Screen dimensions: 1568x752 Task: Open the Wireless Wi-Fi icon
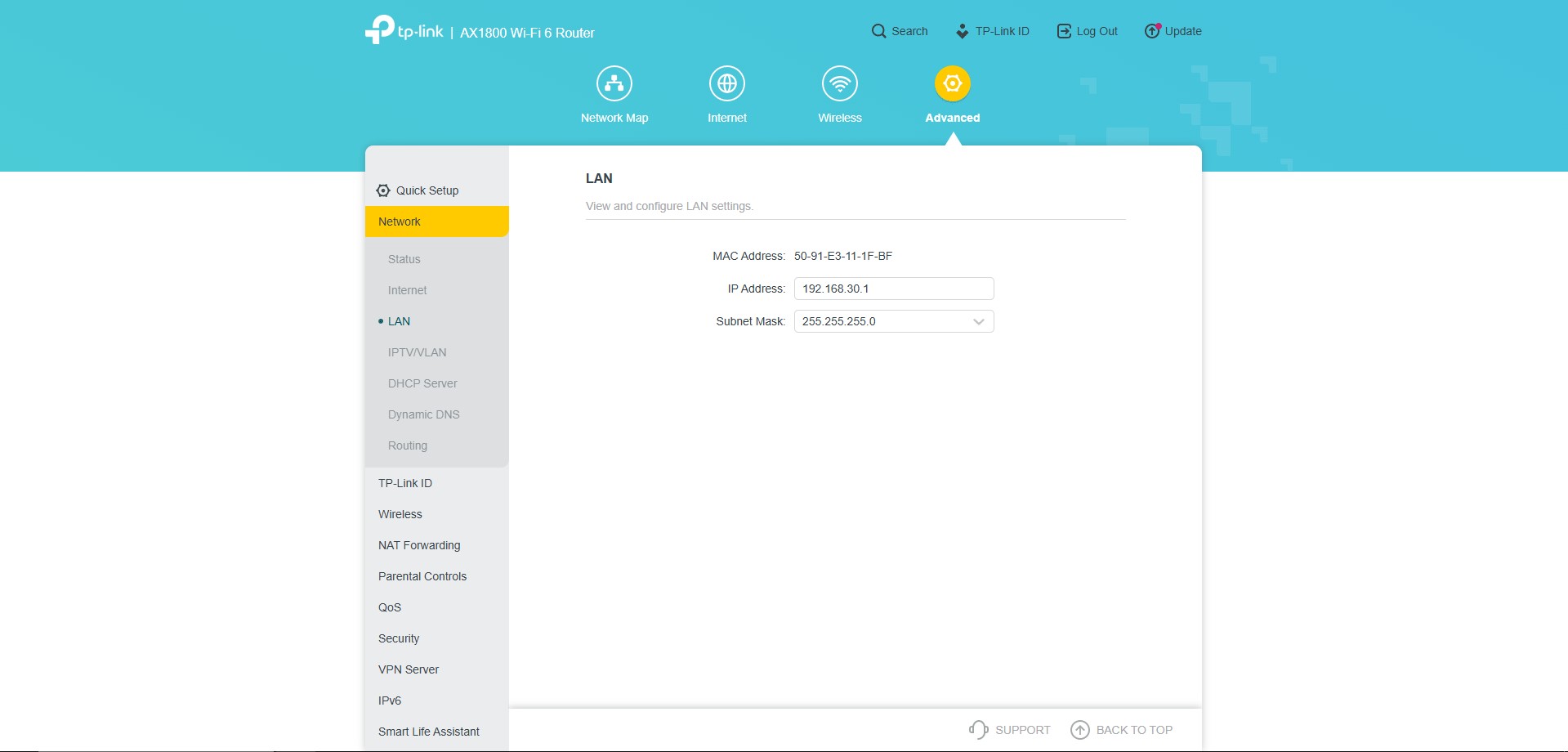[x=840, y=83]
